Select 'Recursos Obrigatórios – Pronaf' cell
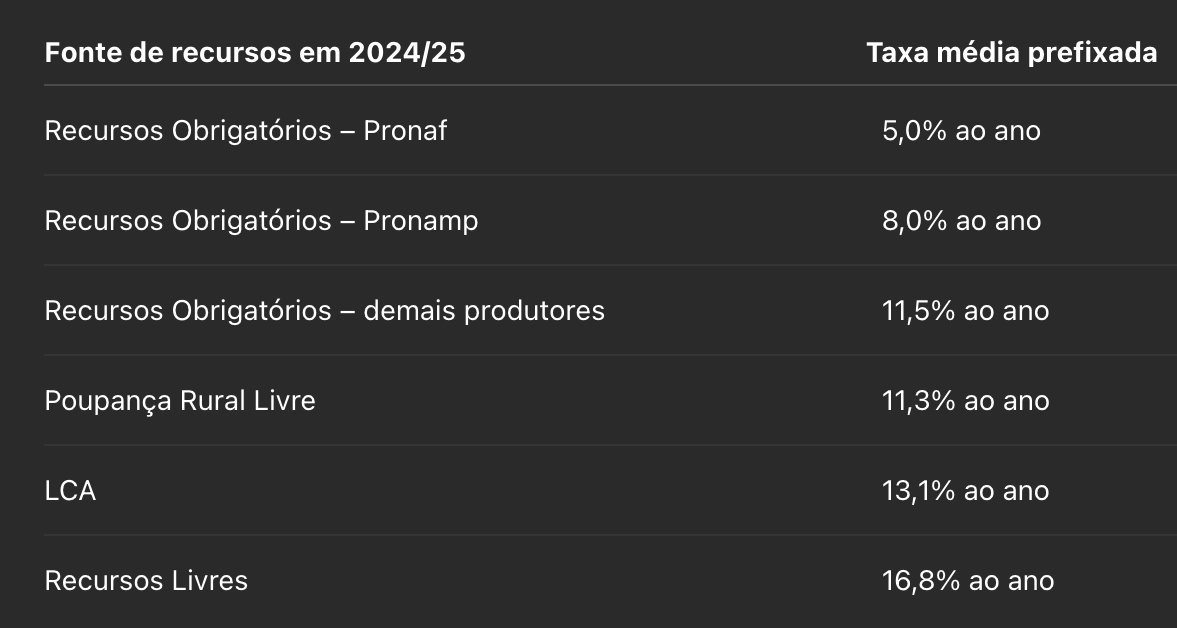This screenshot has width=1177, height=628. click(x=245, y=131)
